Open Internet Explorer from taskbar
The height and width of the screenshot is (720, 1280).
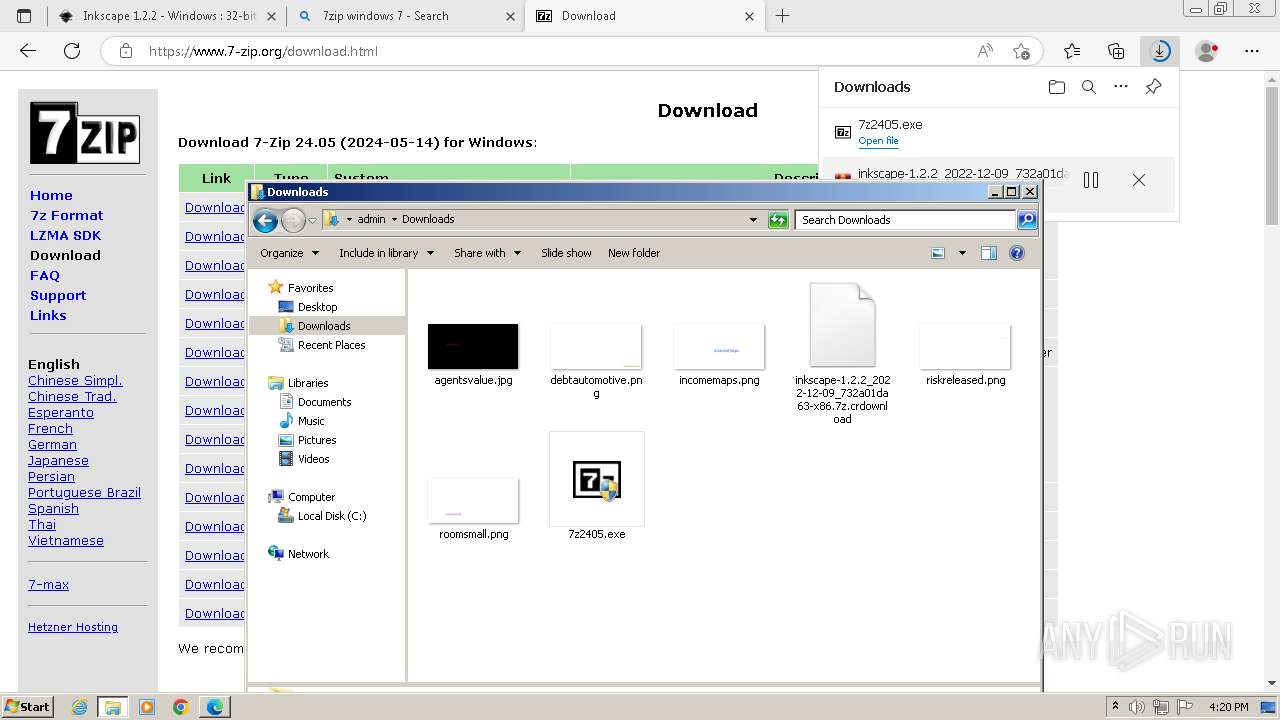click(79, 707)
